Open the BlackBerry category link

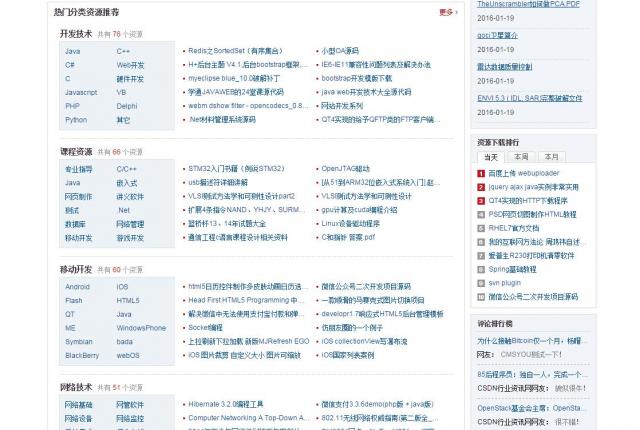coord(82,355)
